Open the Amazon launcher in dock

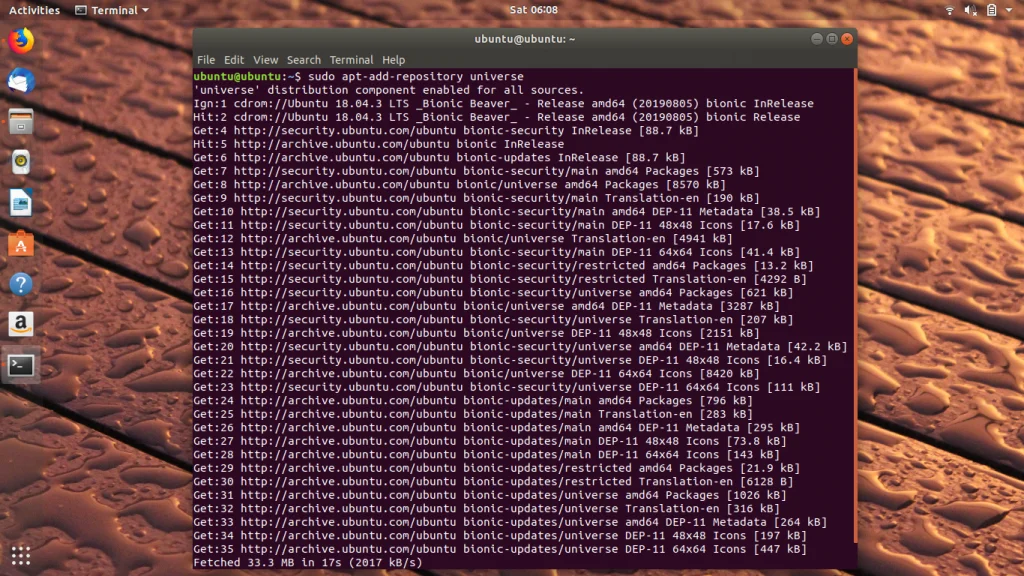tap(21, 325)
